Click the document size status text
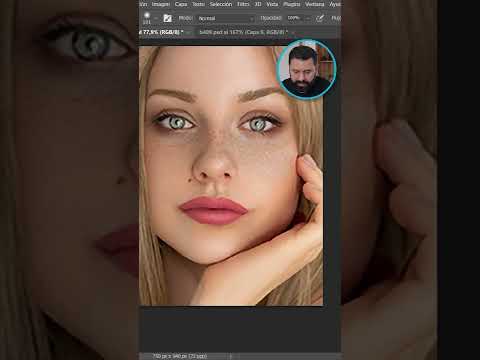 [179, 356]
